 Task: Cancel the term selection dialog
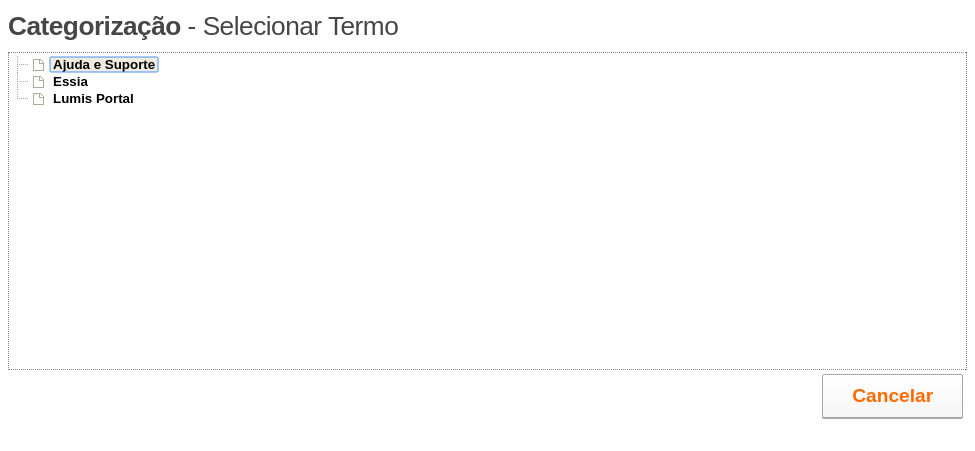(892, 396)
